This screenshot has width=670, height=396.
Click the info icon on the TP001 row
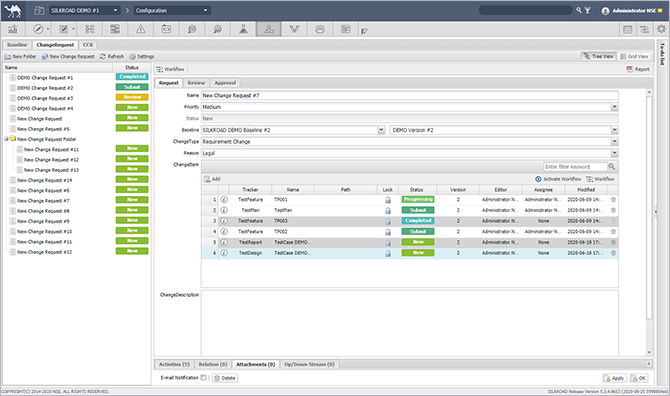[x=224, y=199]
